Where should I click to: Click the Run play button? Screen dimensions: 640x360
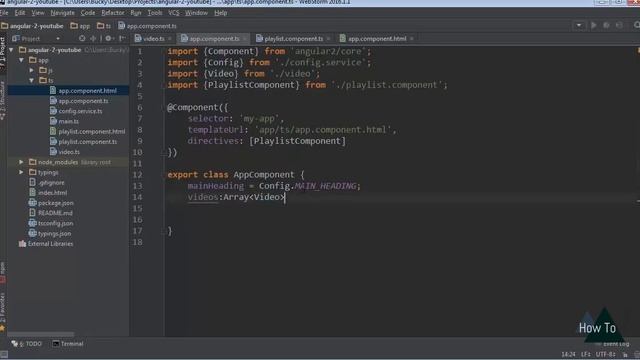(593, 25)
